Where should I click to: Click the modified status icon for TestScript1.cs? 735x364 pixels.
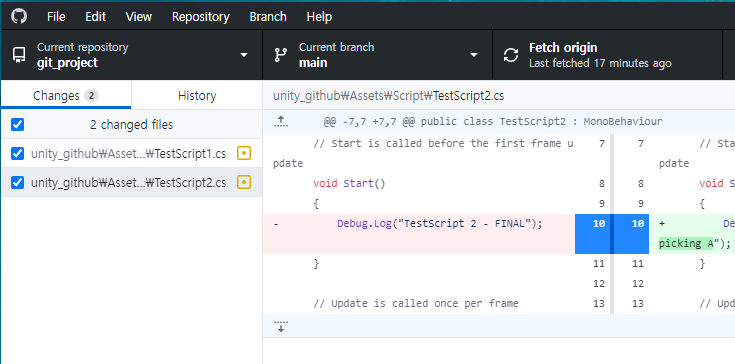244,153
